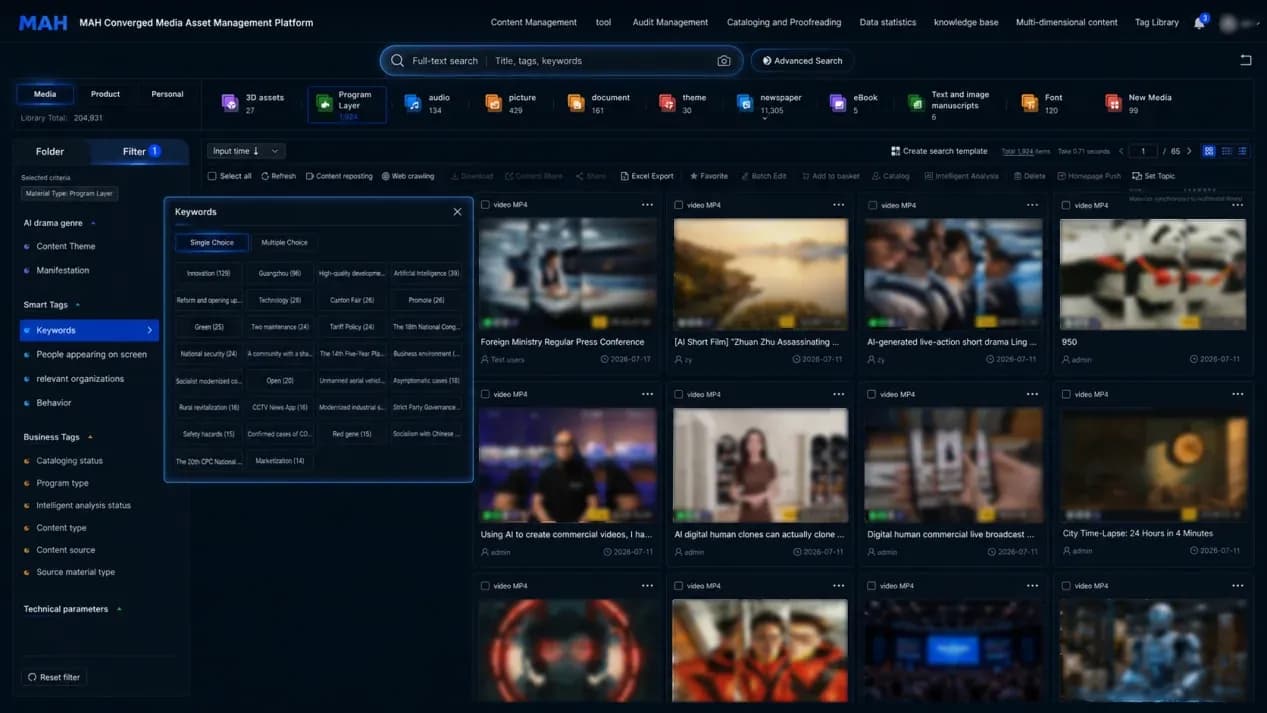Open more options for Foreign Ministry video
The width and height of the screenshot is (1267, 713).
tap(647, 205)
